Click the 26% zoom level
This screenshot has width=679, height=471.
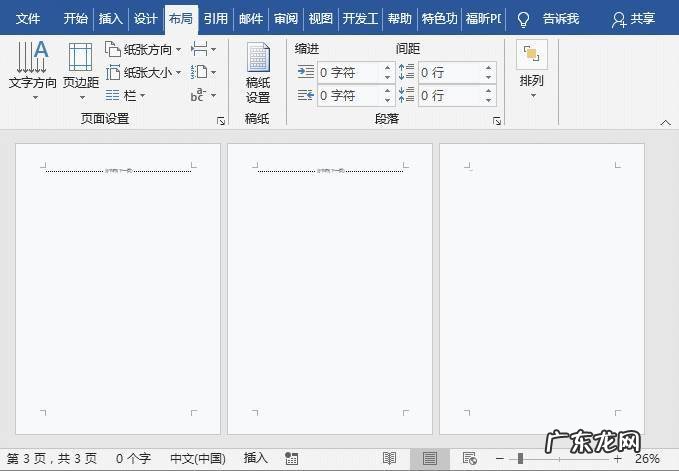click(x=647, y=458)
